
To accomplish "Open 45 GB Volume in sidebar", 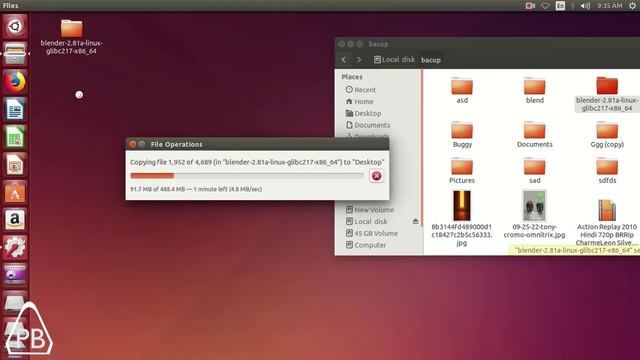I will click(x=371, y=233).
